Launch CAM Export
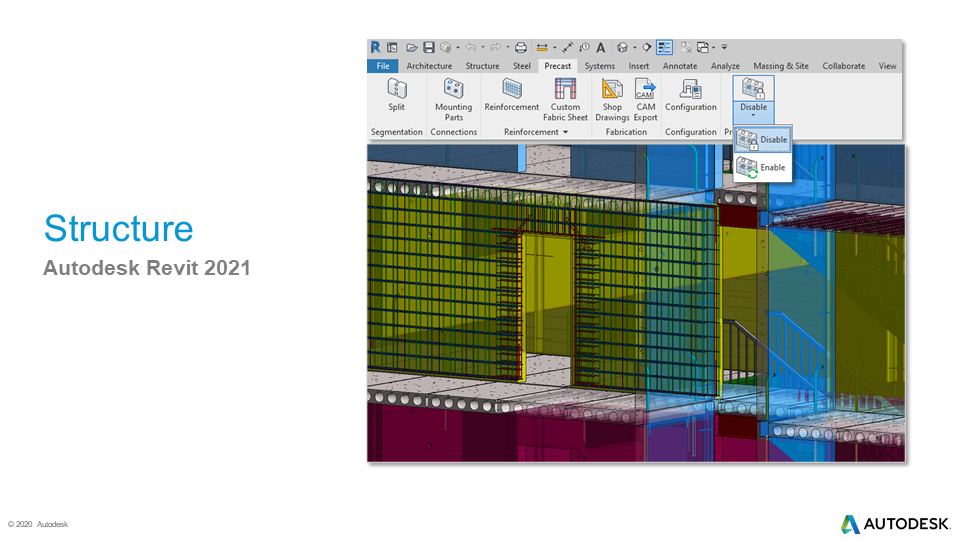Screen dimensions: 960x540 [x=645, y=98]
